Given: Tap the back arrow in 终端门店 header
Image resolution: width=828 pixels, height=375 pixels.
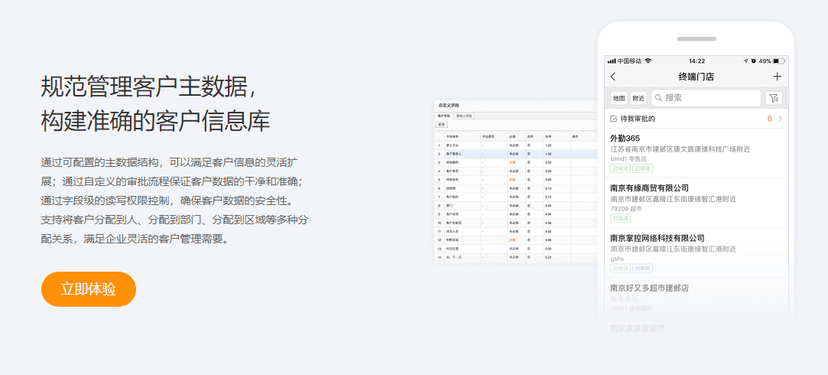Looking at the screenshot, I should 613,77.
